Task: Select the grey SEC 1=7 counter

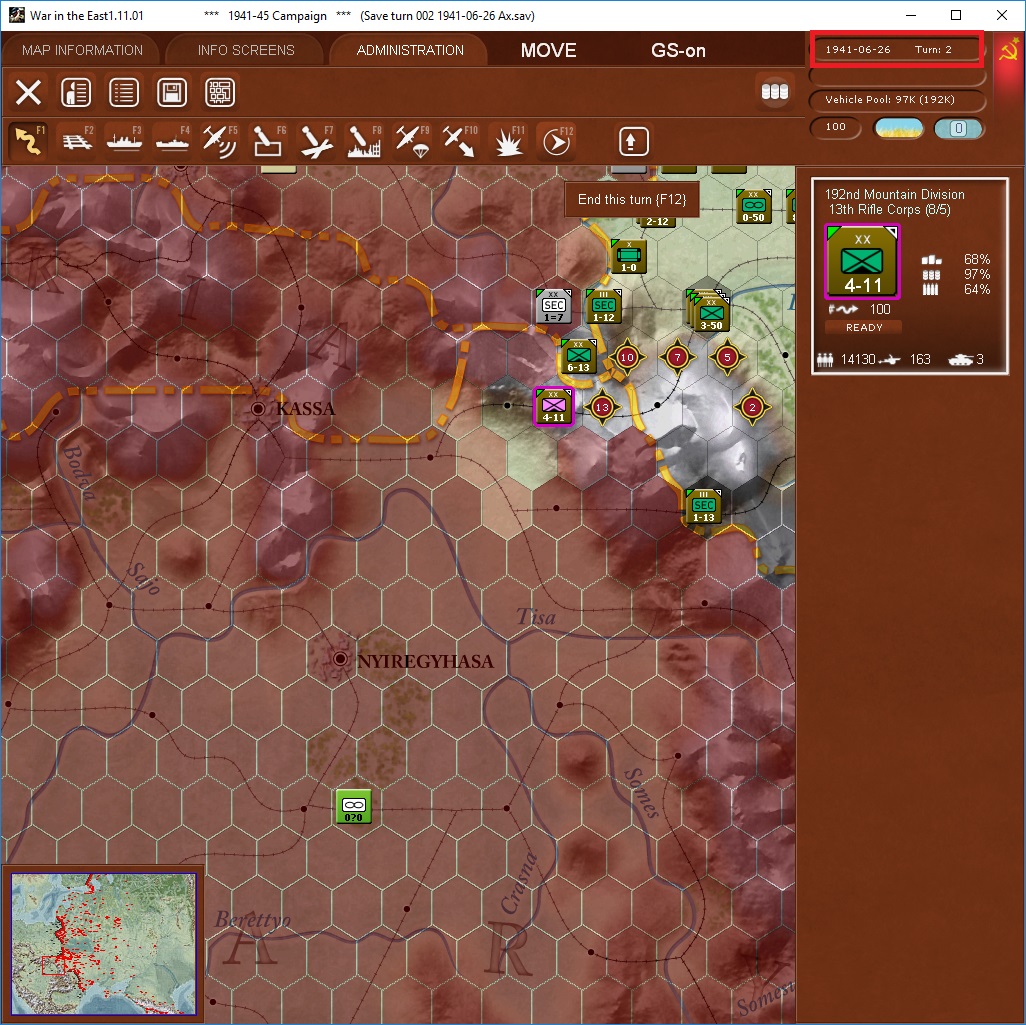Action: [x=554, y=306]
